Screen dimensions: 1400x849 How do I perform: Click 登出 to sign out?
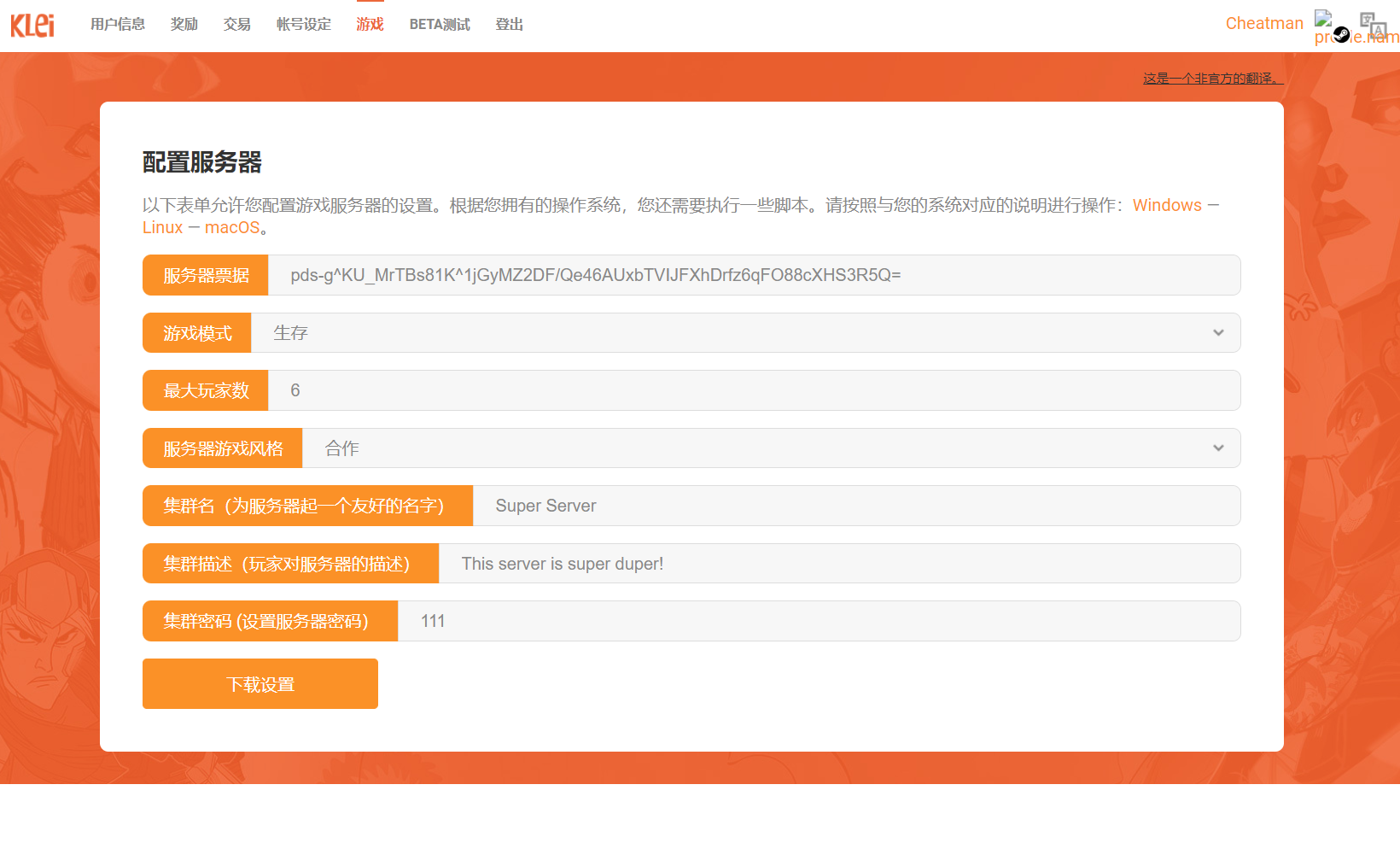(x=509, y=24)
